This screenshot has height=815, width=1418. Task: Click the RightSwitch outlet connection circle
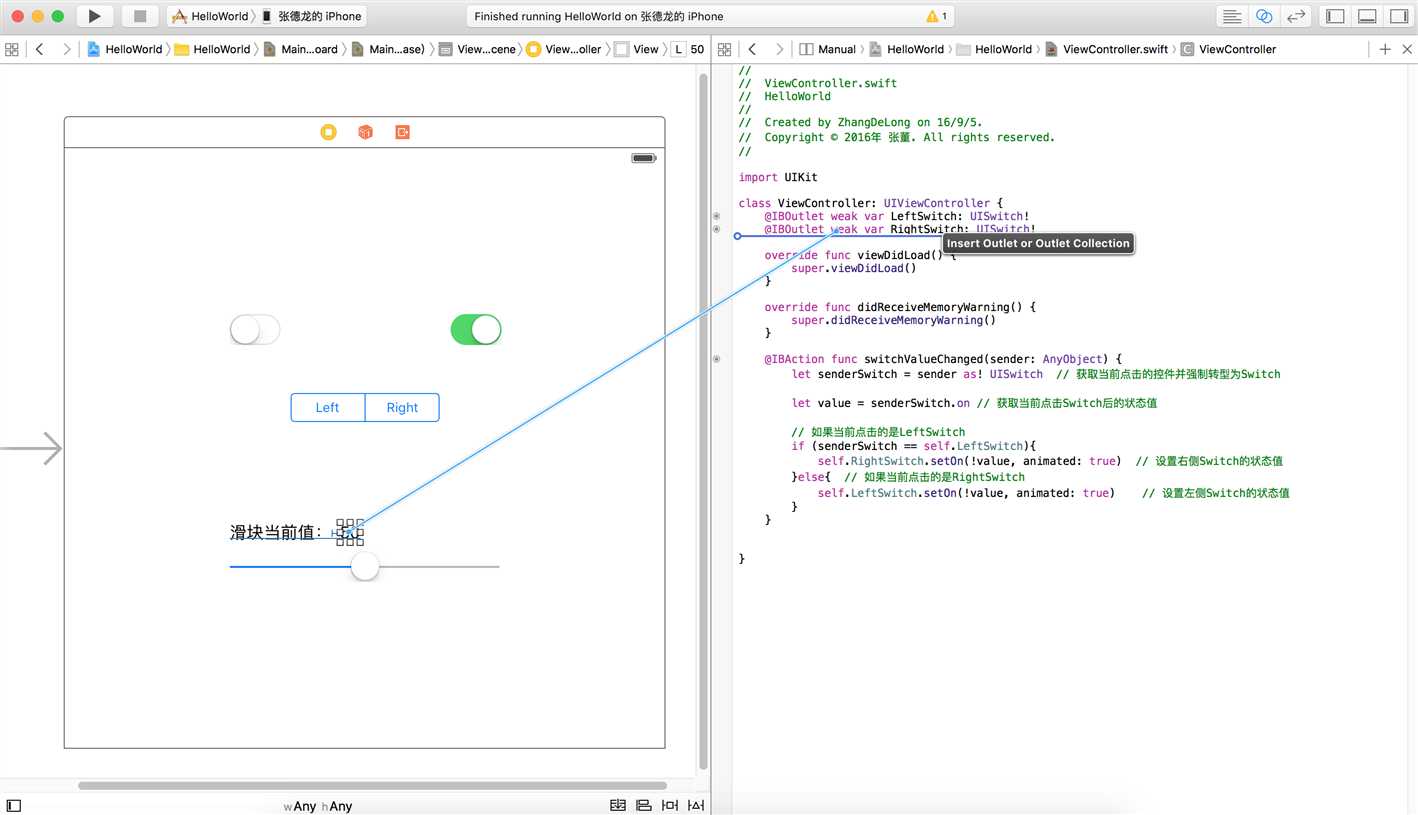pos(716,229)
